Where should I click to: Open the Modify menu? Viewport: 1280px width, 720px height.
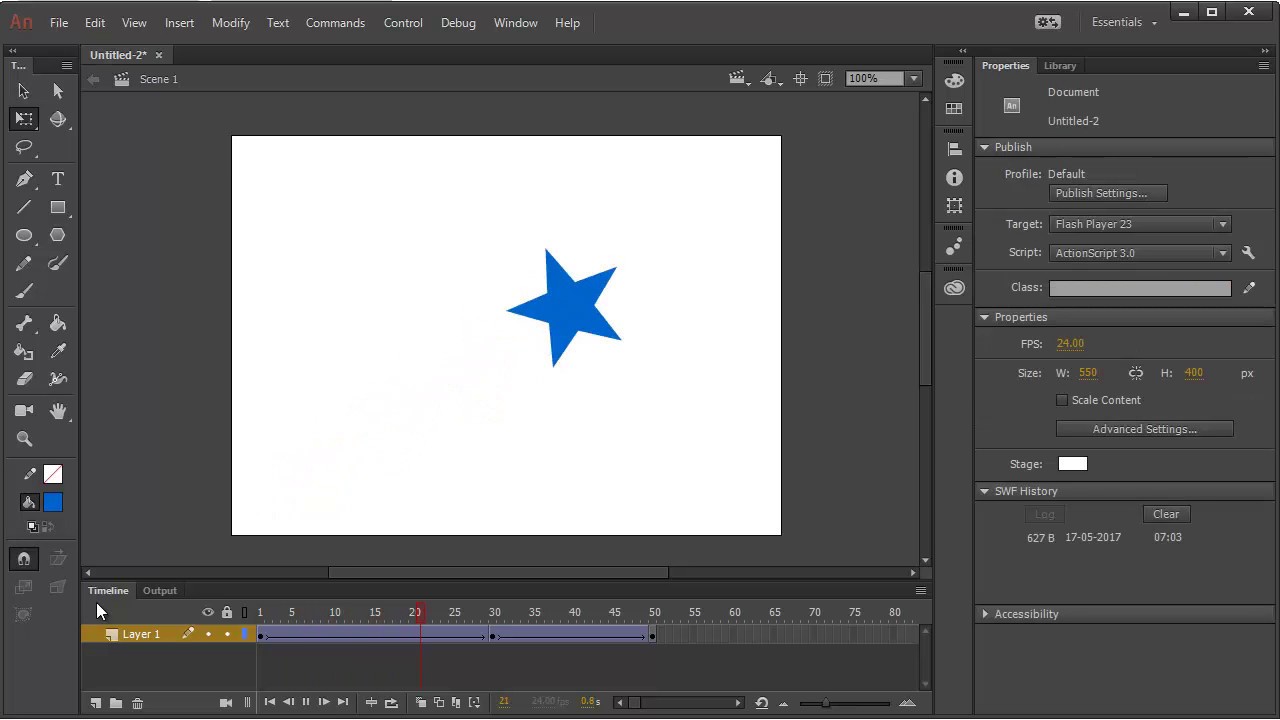tap(231, 22)
